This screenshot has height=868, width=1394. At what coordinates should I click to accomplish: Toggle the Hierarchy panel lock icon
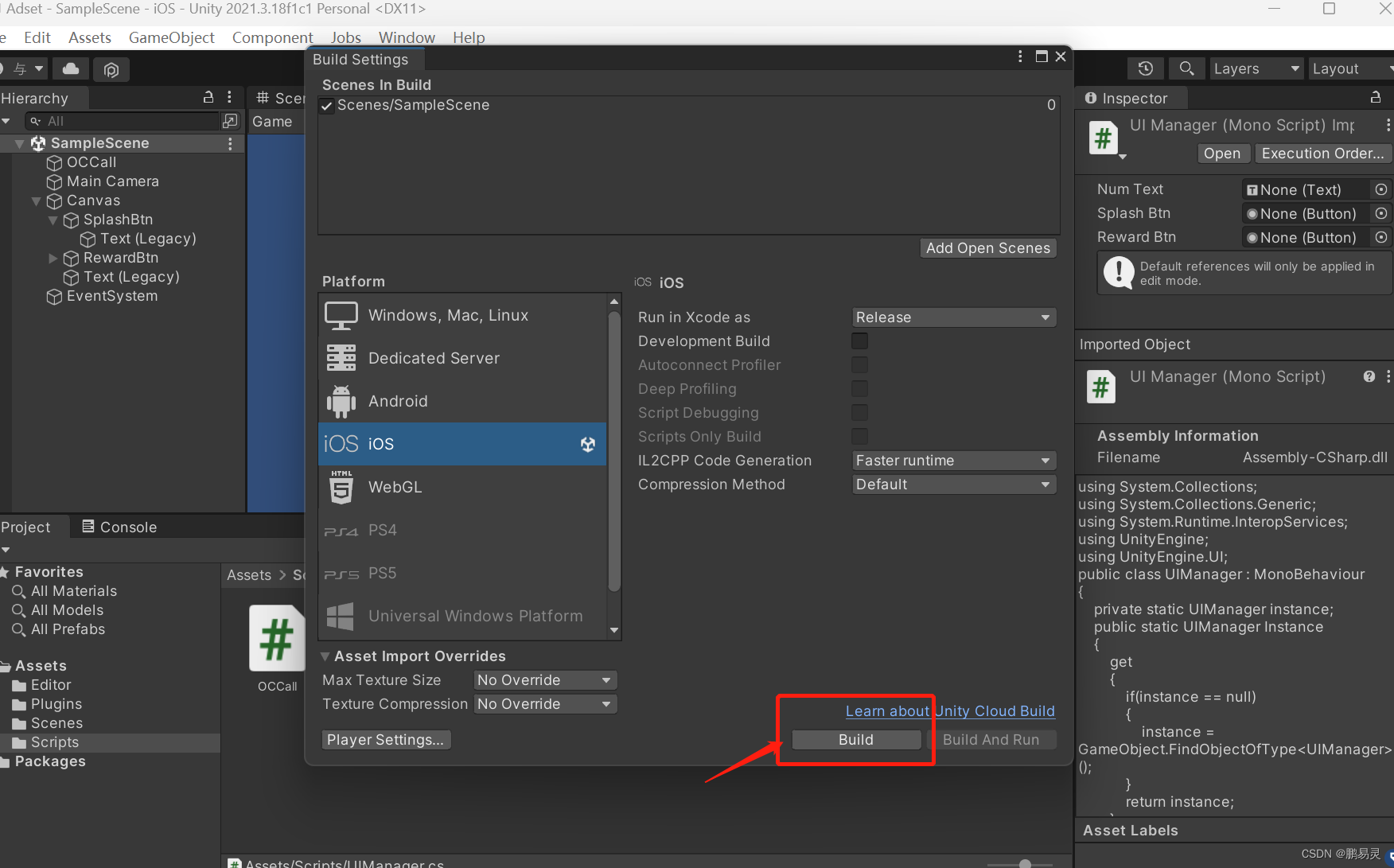pyautogui.click(x=208, y=97)
